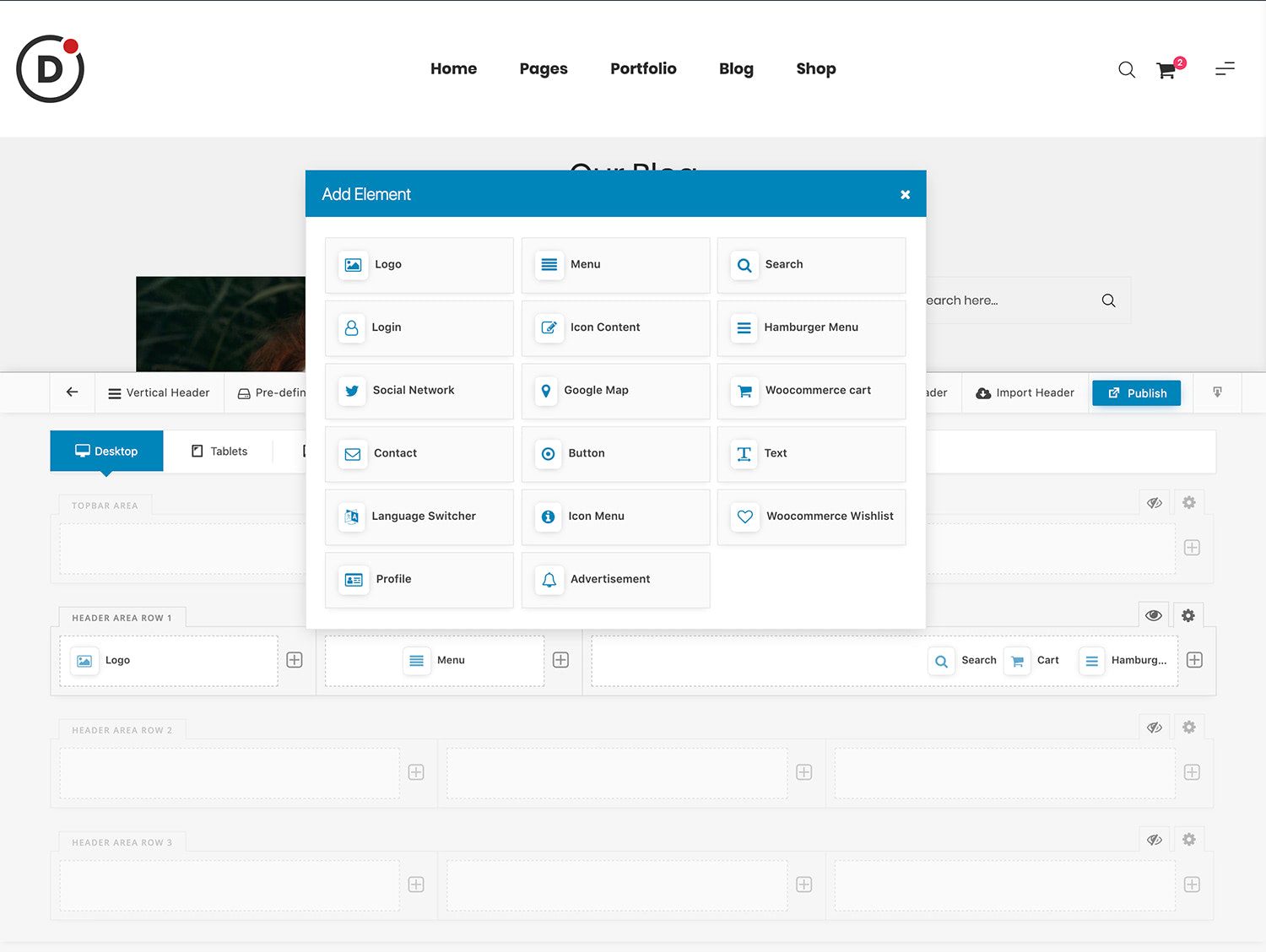Open the off-canvas hamburger menu in the site header
Viewport: 1266px width, 952px height.
click(x=1225, y=69)
